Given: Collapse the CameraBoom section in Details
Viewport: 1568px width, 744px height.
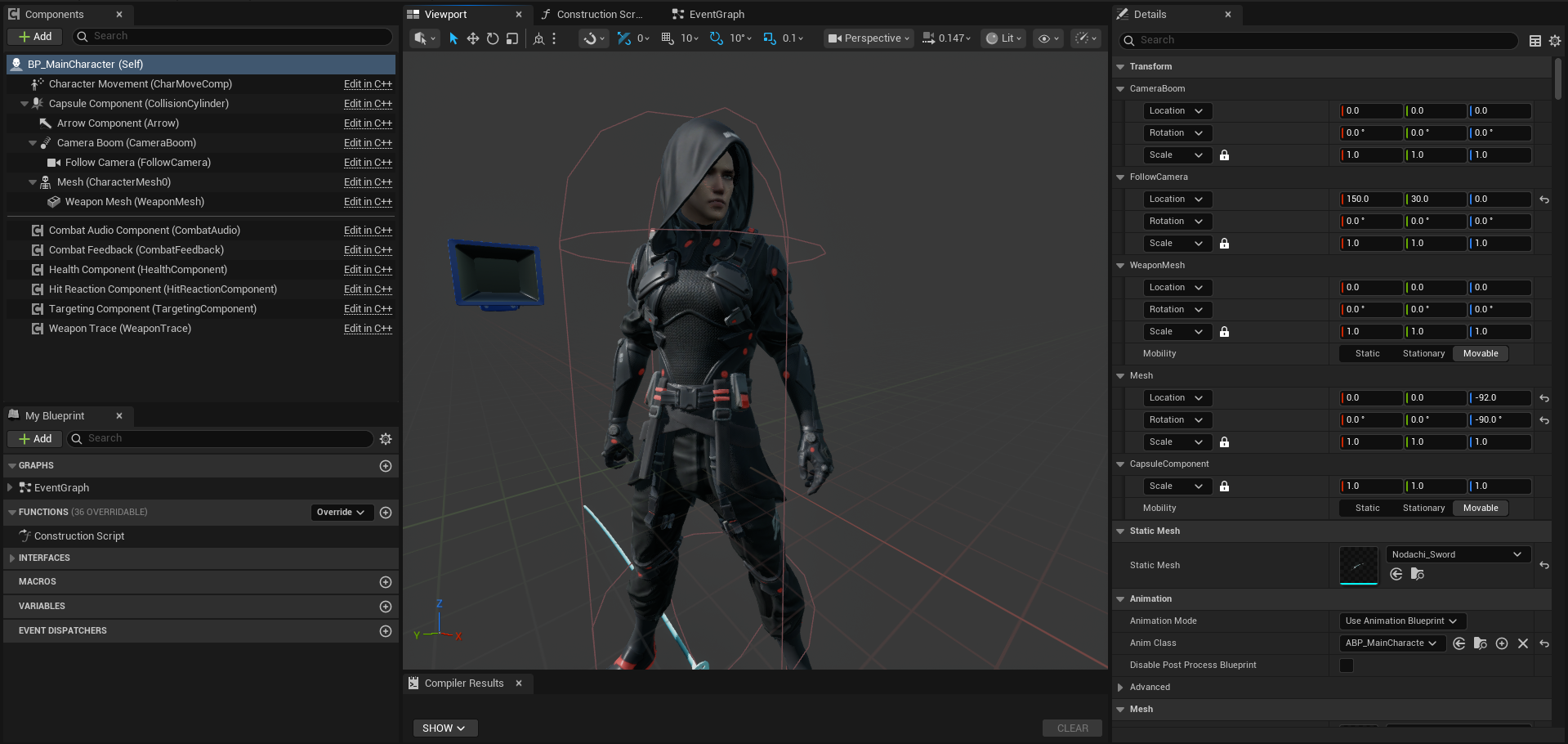Looking at the screenshot, I should pyautogui.click(x=1120, y=89).
